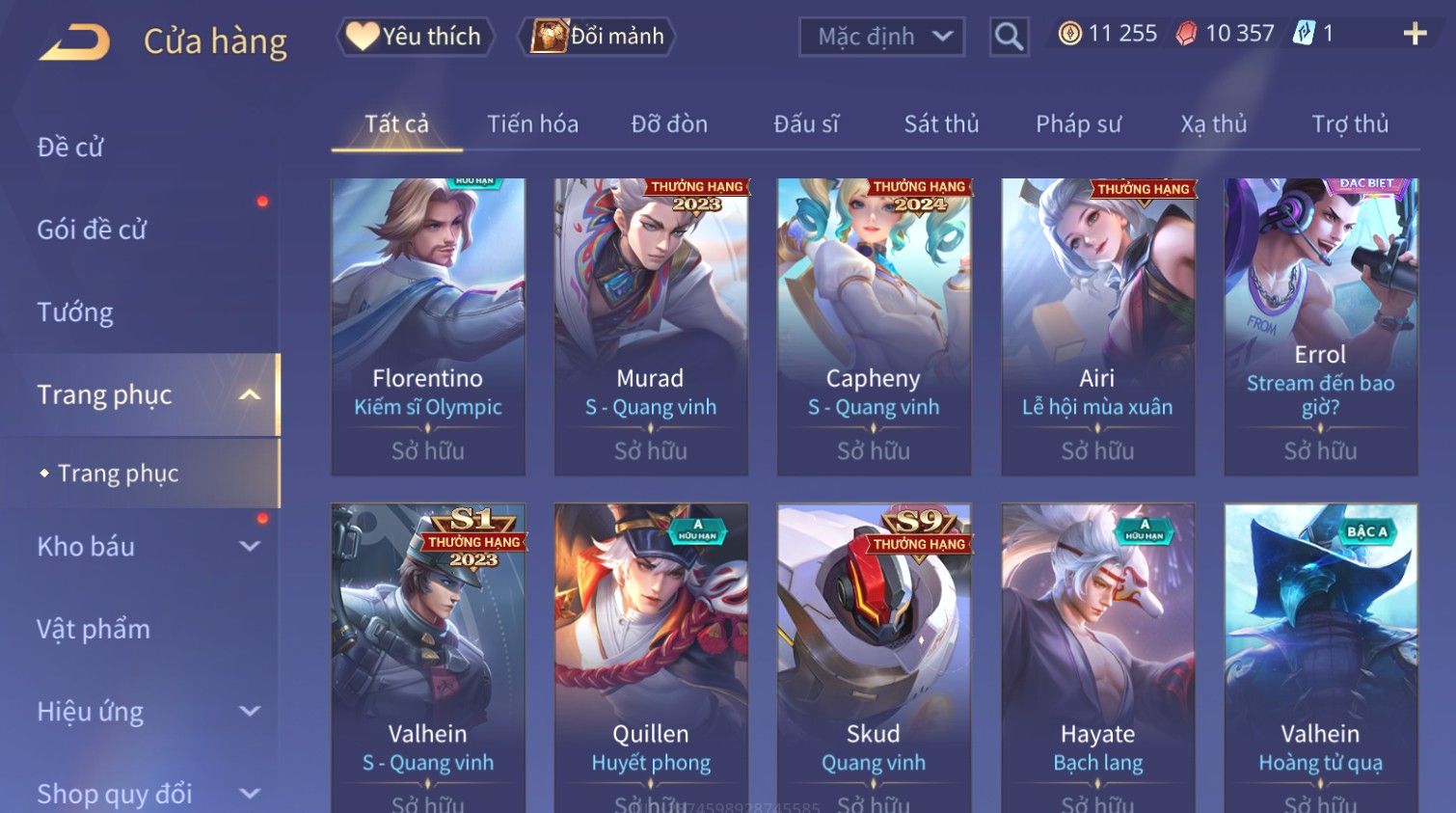
Task: Go back using the golden arrow icon
Action: click(74, 41)
